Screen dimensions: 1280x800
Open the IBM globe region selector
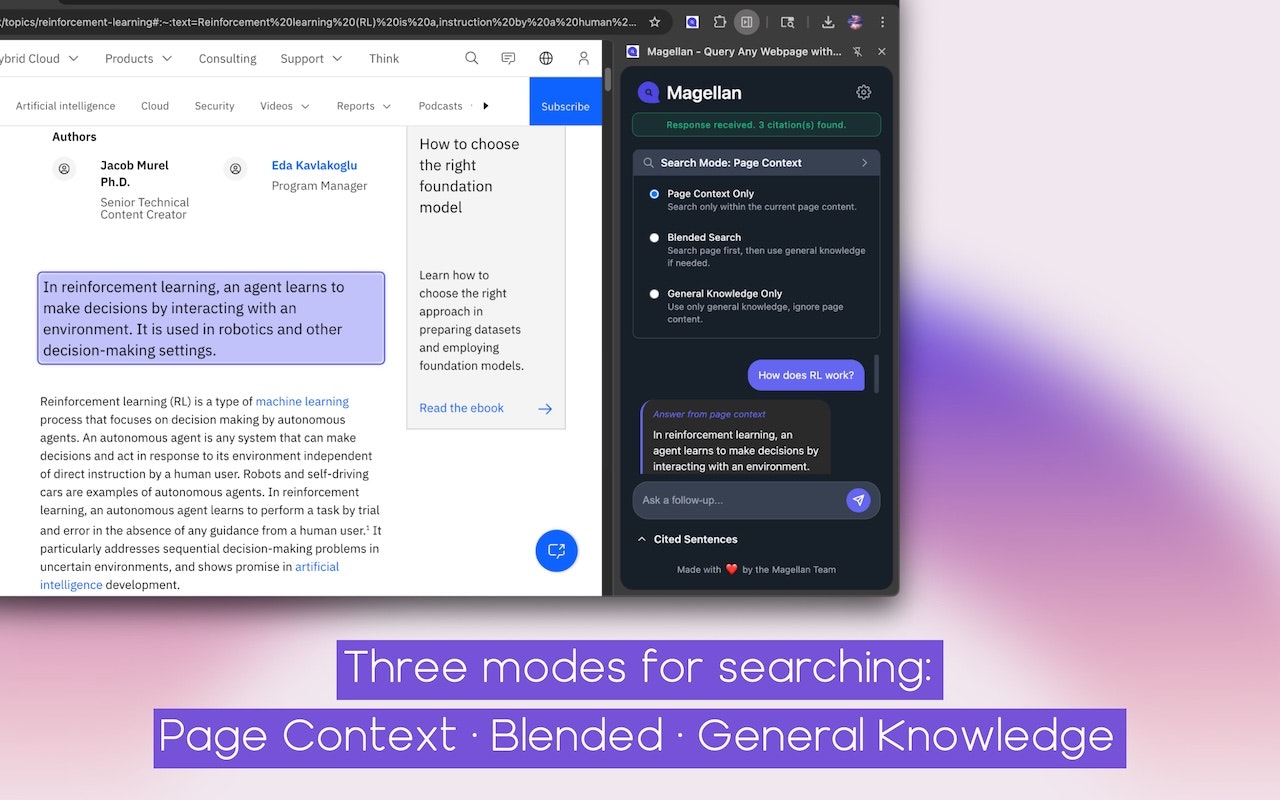point(546,58)
